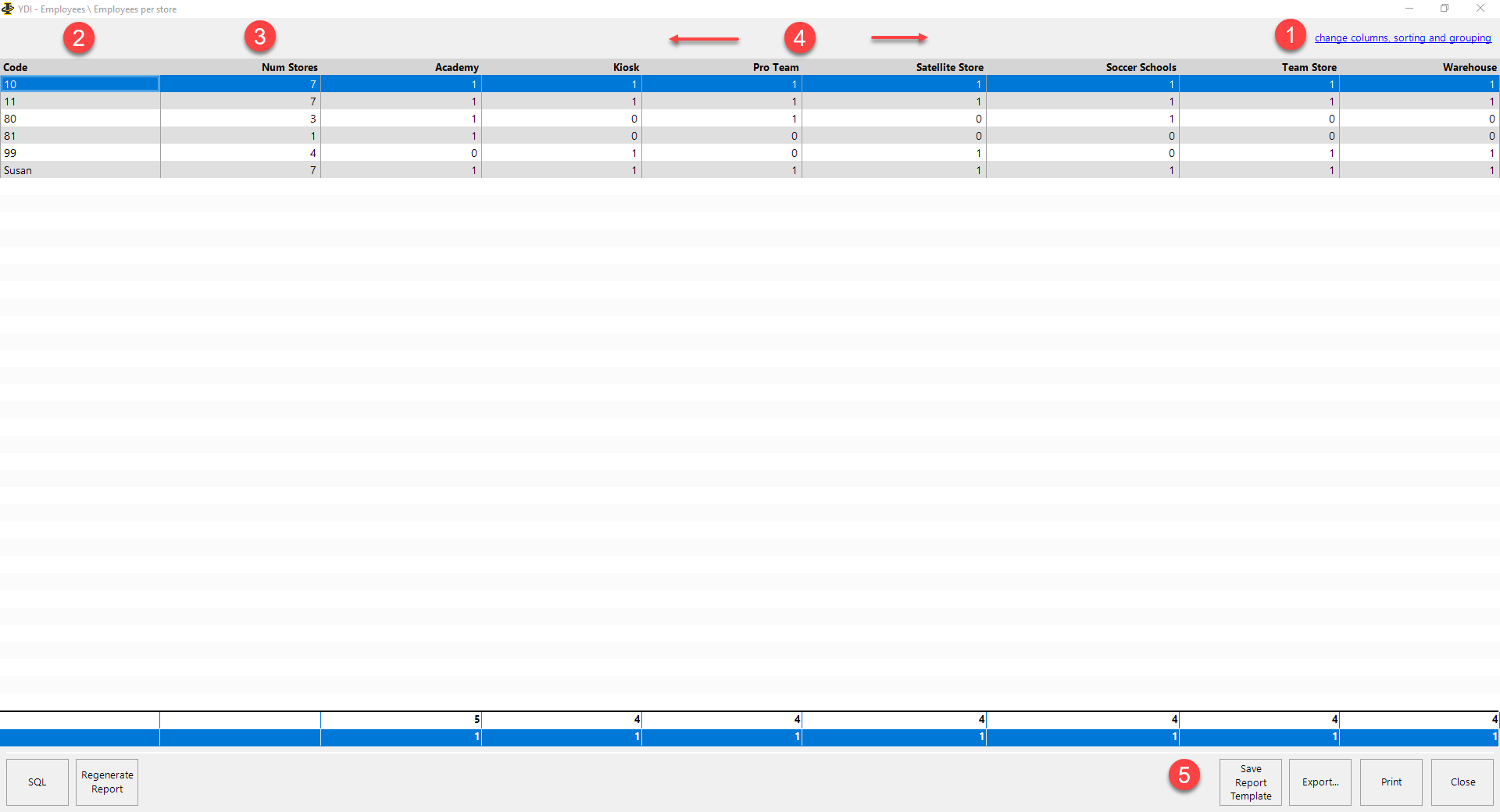Select the row with code 80
Viewport: 1500px width, 812px height.
pyautogui.click(x=750, y=119)
